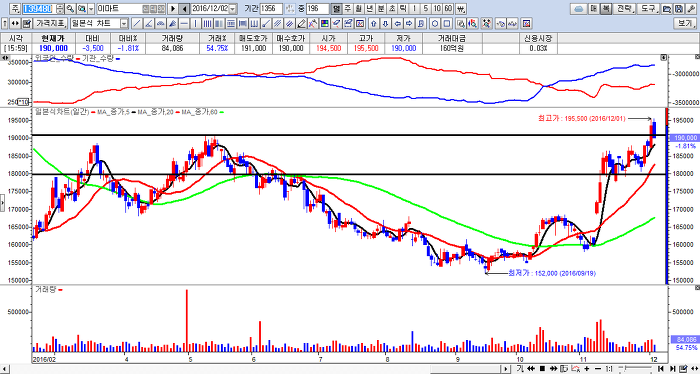Click the stock search magnifier icon
The height and width of the screenshot is (374, 700).
(x=70, y=9)
